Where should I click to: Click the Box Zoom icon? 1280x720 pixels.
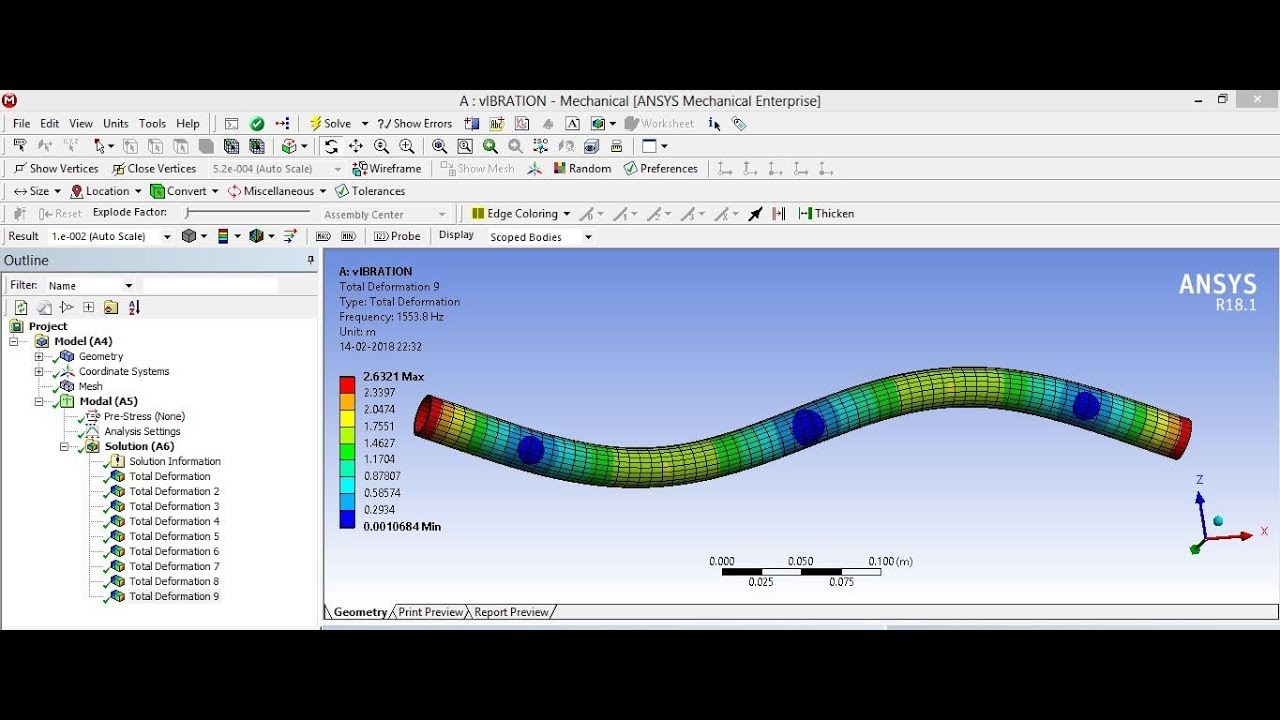406,146
